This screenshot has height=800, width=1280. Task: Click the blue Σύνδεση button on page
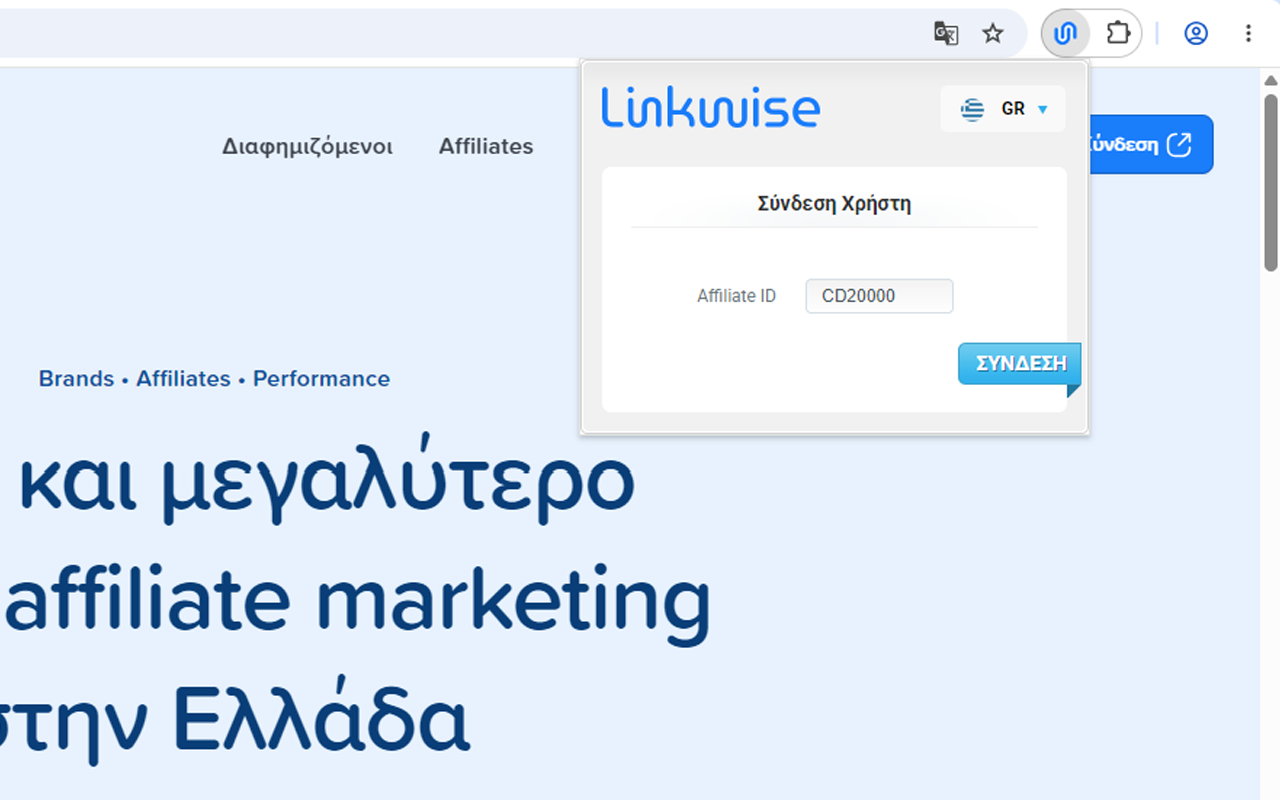(1151, 145)
